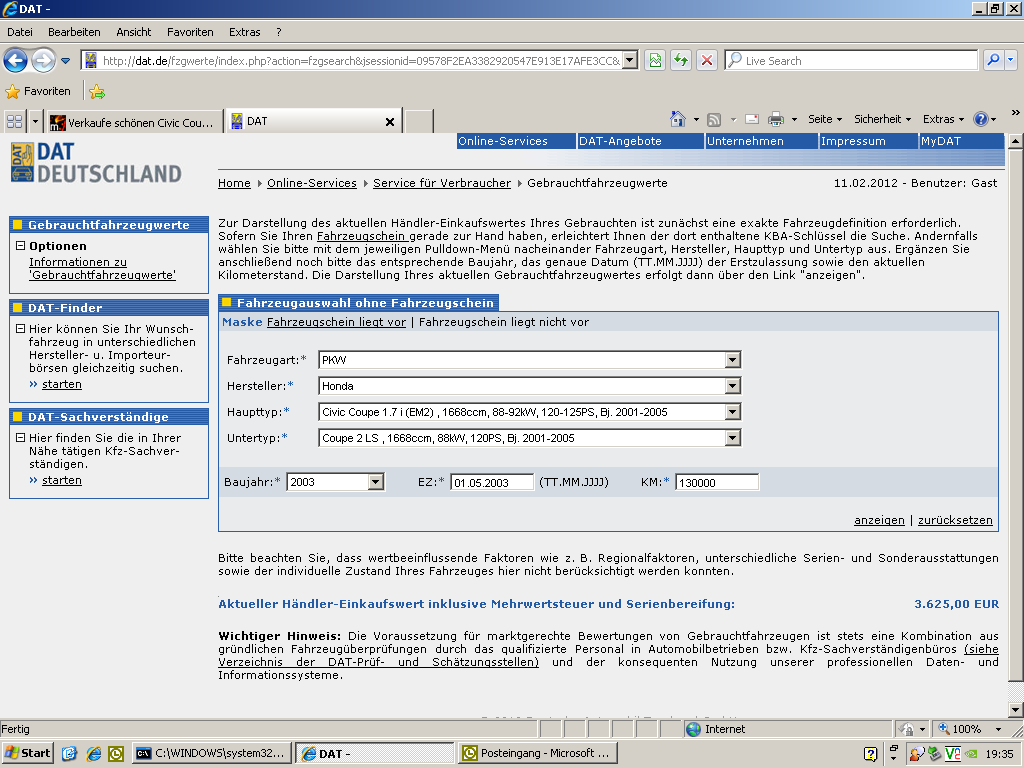The width and height of the screenshot is (1024, 768).
Task: Open Verzeichnis der DAT-Prüf- und Schätzungsstellen link
Action: 378,662
